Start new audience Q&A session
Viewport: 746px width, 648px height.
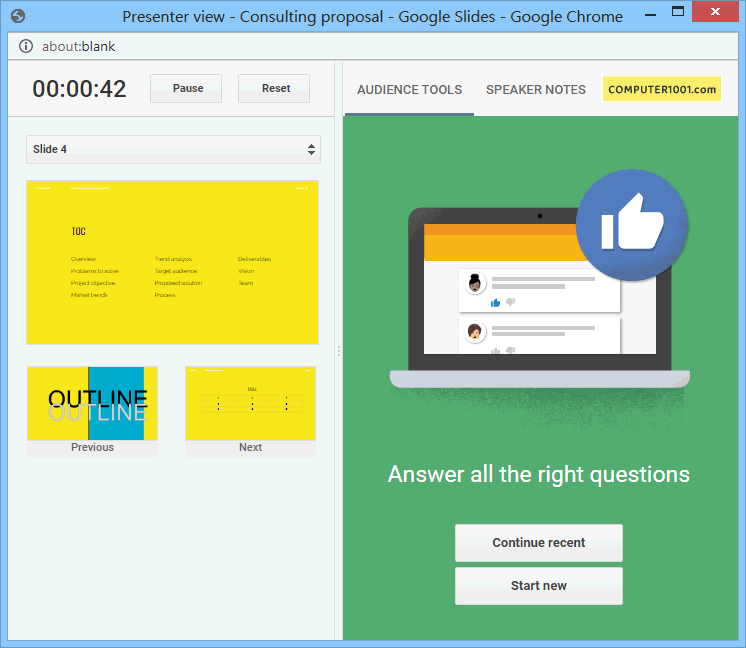[x=539, y=586]
